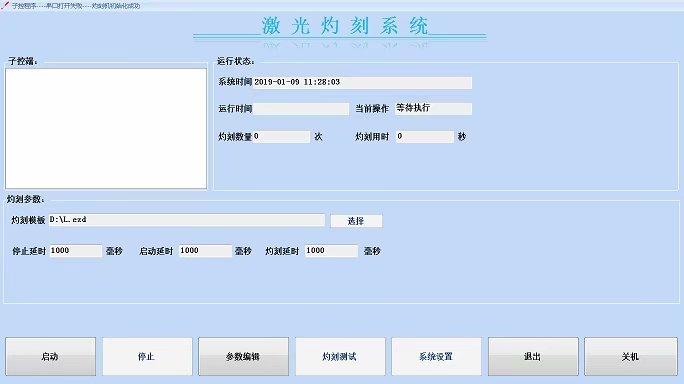Image resolution: width=684 pixels, height=384 pixels.
Task: Click the 灼刻数量 count field
Action: [x=281, y=137]
